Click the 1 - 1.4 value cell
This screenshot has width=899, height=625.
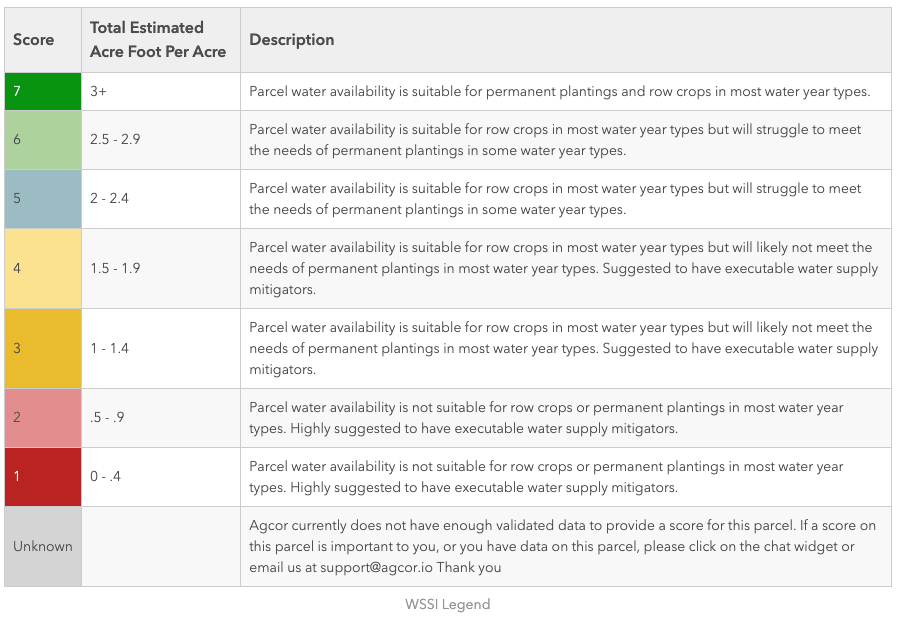tap(109, 348)
